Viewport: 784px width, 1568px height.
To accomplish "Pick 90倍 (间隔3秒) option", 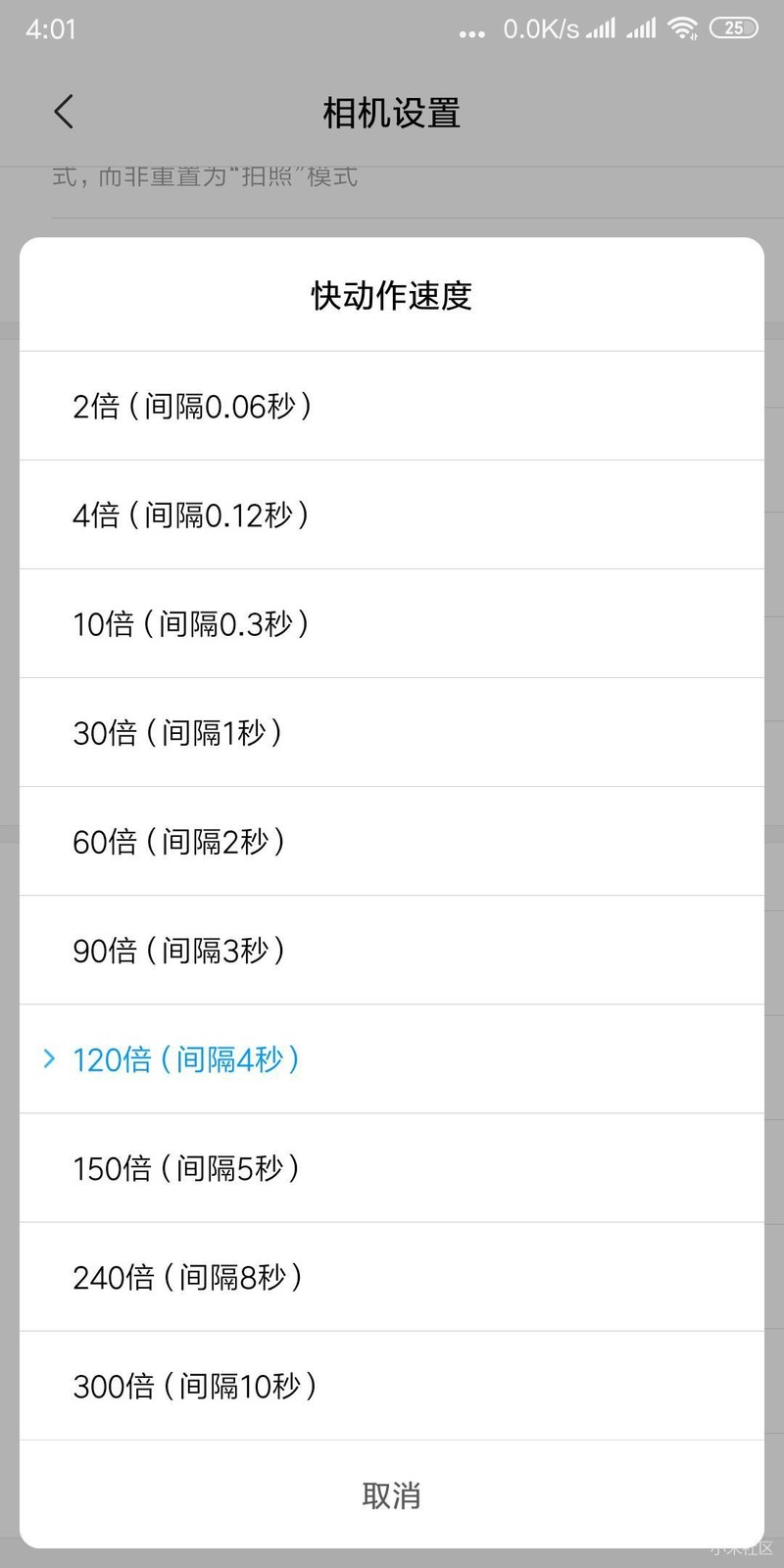I will pyautogui.click(x=392, y=950).
